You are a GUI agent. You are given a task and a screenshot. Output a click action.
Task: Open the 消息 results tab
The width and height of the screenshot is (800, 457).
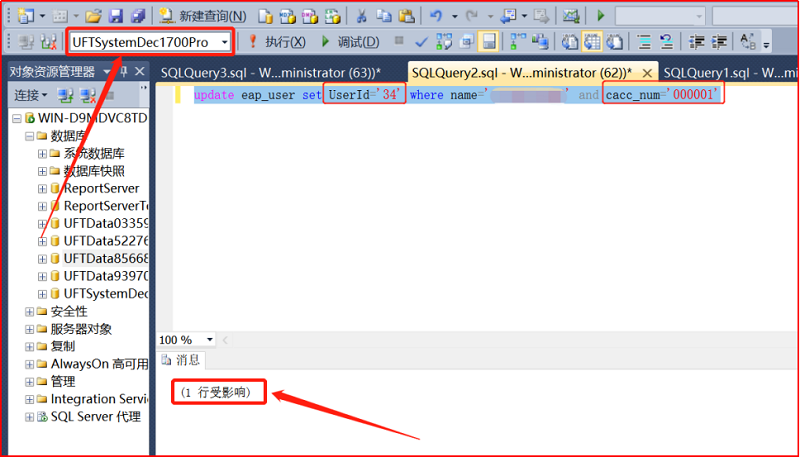(x=181, y=360)
